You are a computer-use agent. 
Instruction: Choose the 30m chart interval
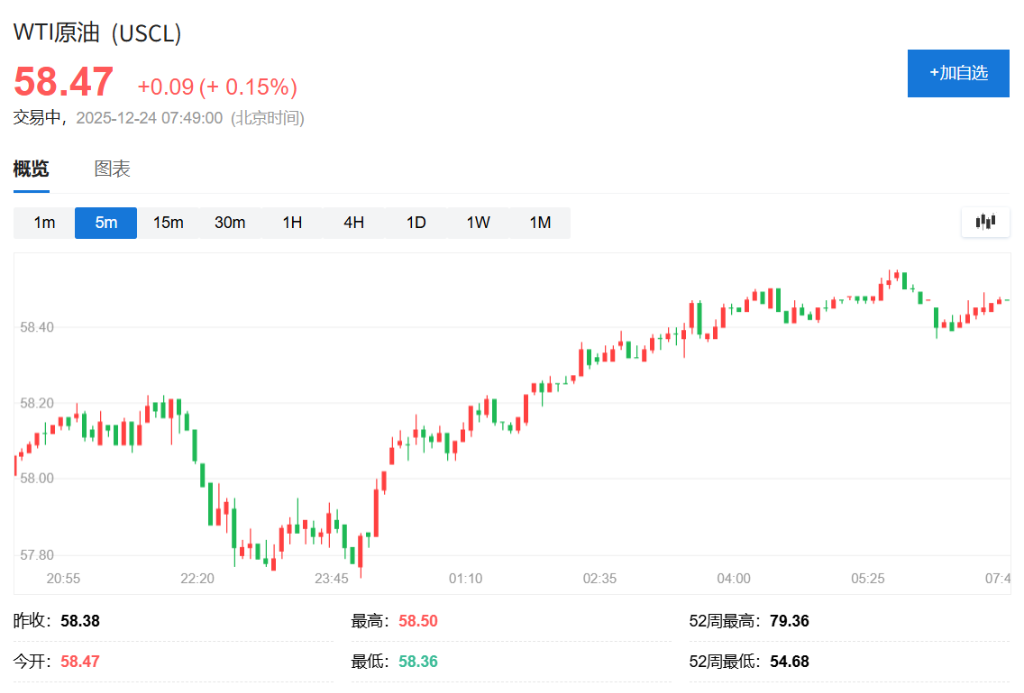(x=230, y=222)
